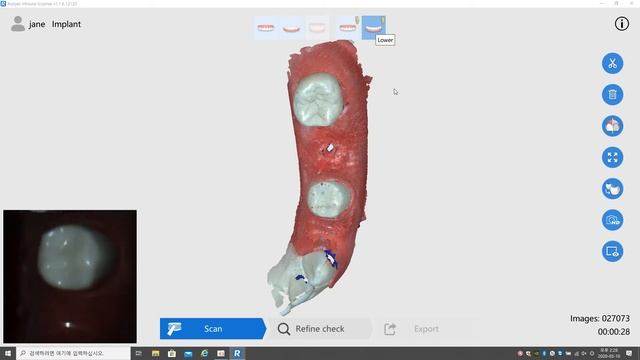Select the upper jaw scan-body tab
Image resolution: width=640 pixels, height=360 pixels.
[348, 28]
